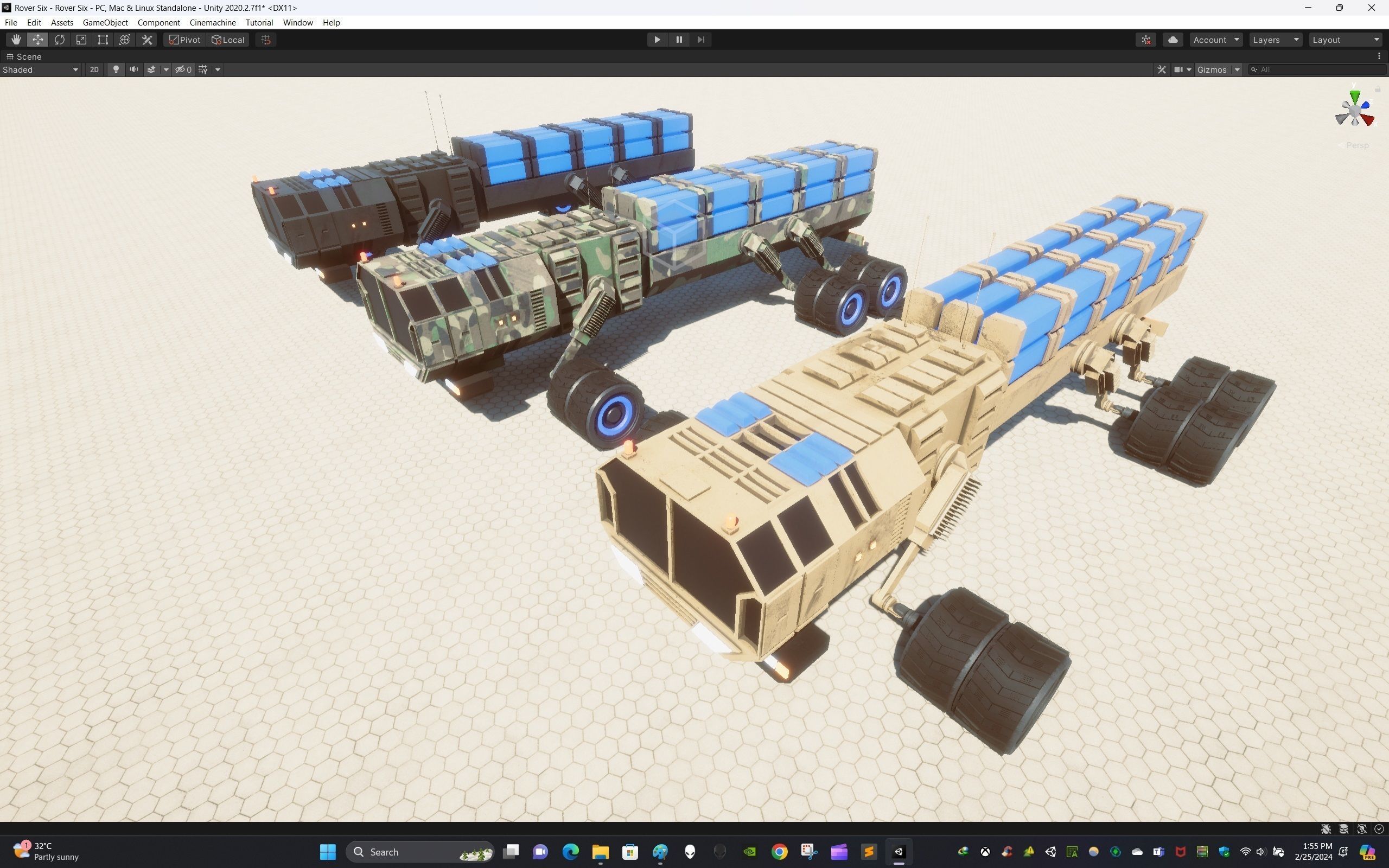Image resolution: width=1389 pixels, height=868 pixels.
Task: Toggle hidden objects visibility
Action: (184, 69)
